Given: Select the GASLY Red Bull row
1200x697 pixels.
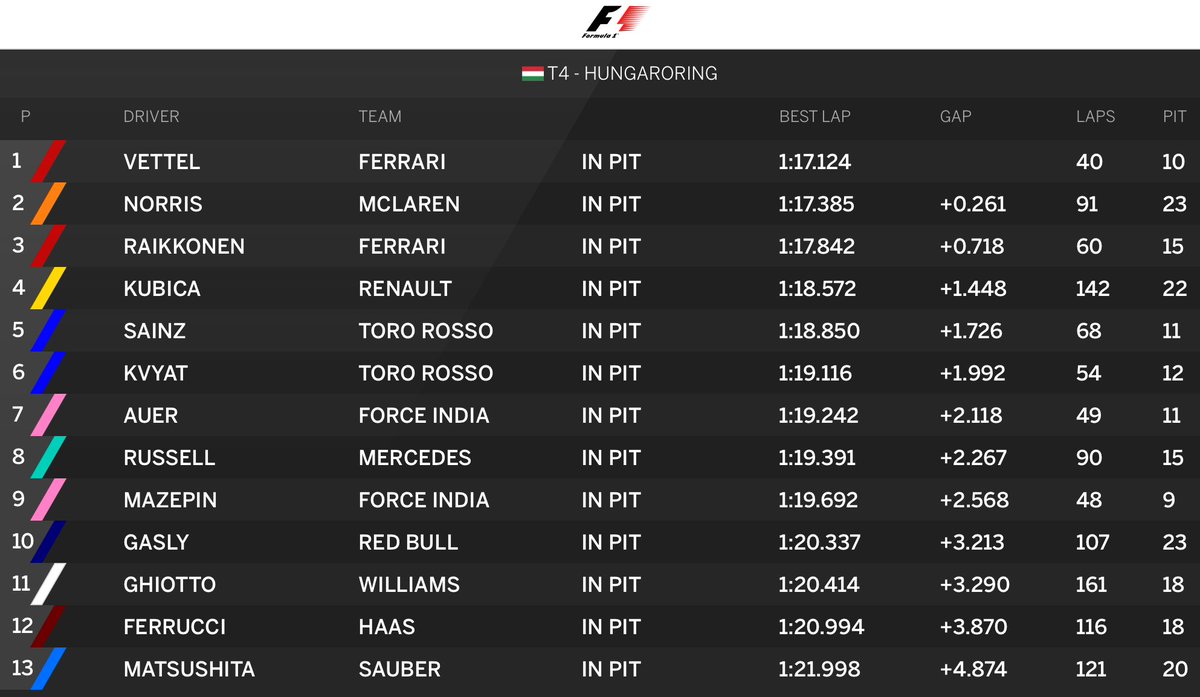Looking at the screenshot, I should tap(600, 542).
